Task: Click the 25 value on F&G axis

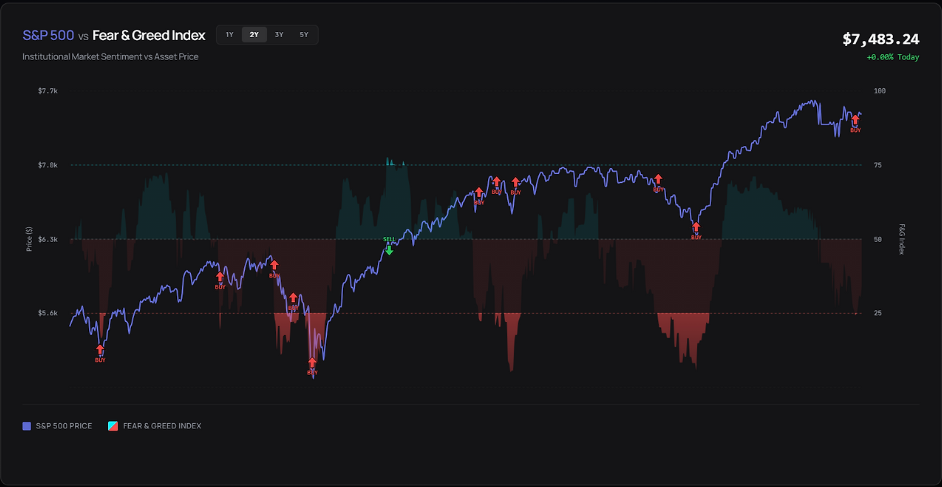Action: pos(878,313)
